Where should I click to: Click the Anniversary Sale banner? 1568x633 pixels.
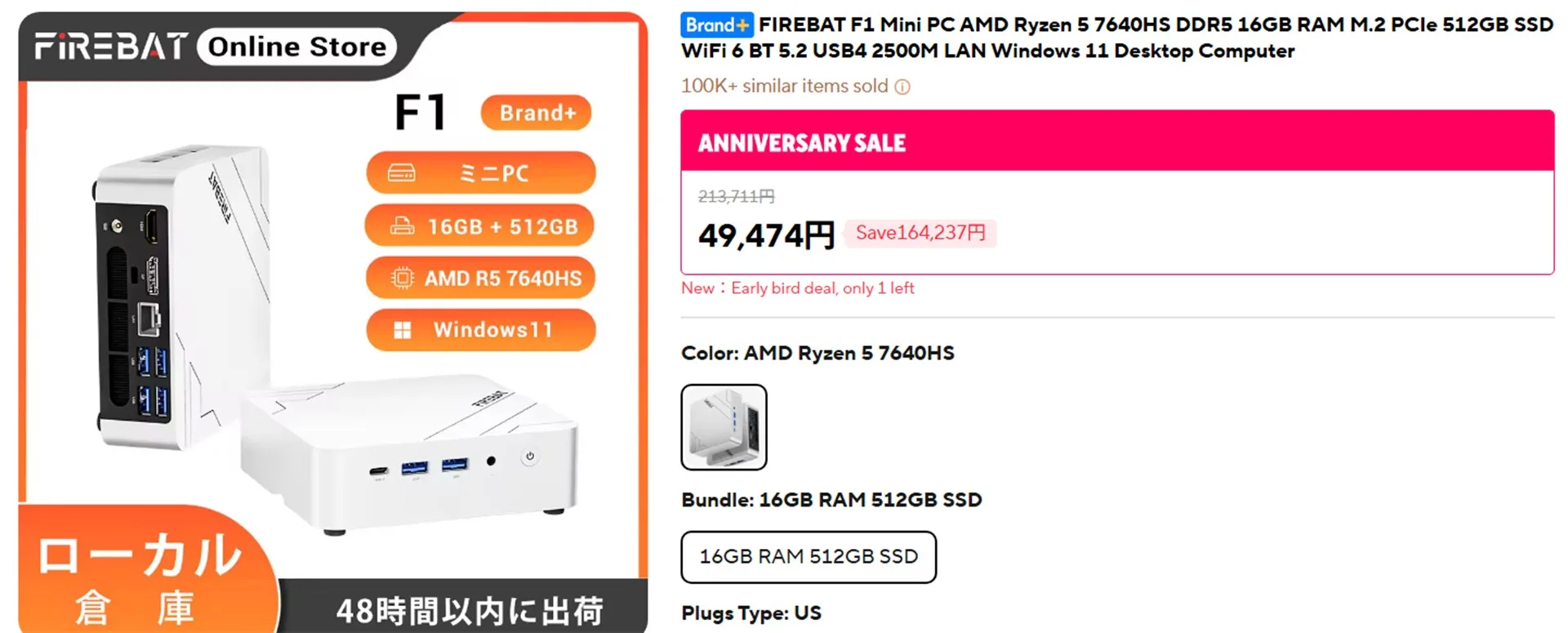tap(1116, 141)
